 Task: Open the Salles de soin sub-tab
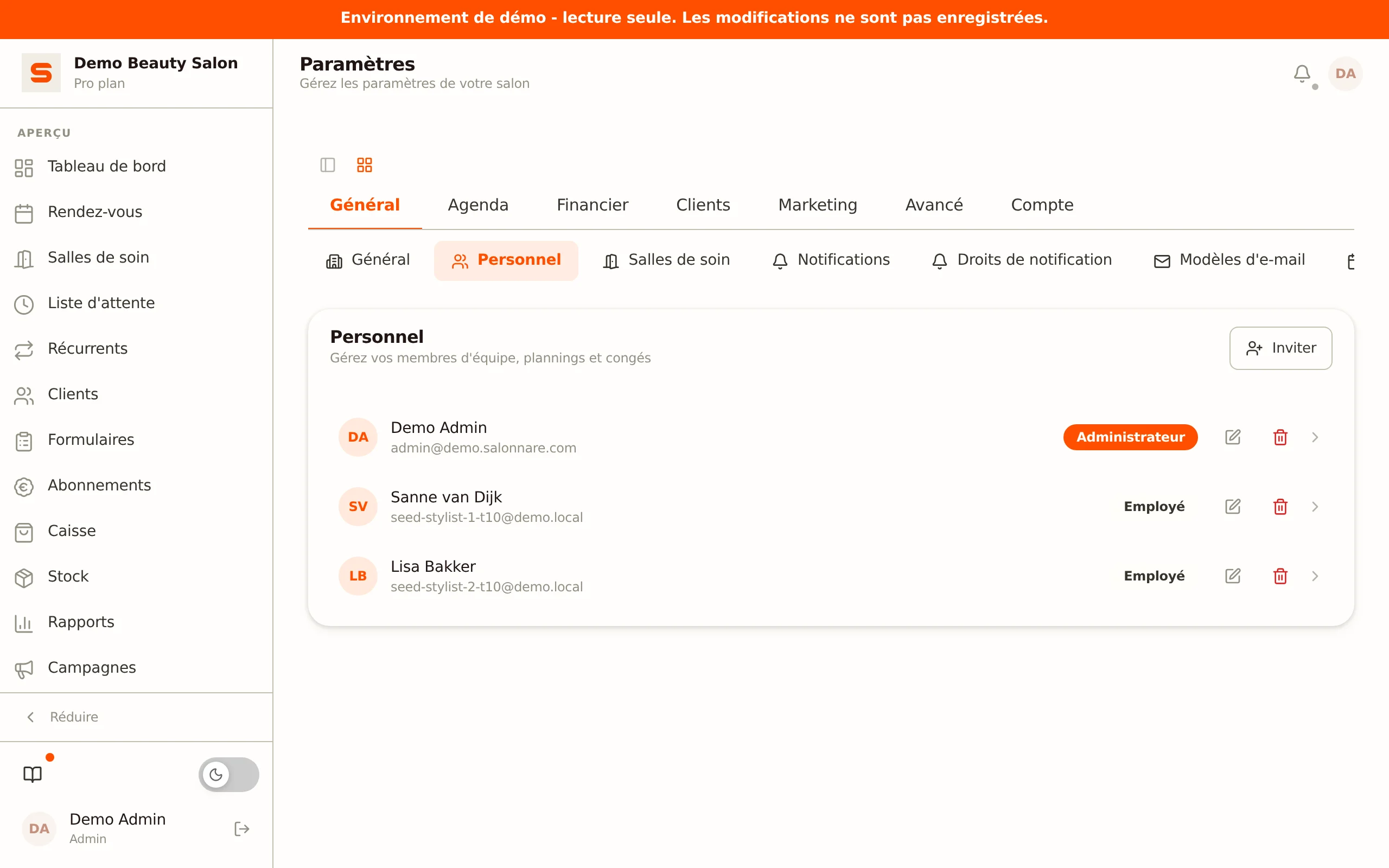[666, 260]
